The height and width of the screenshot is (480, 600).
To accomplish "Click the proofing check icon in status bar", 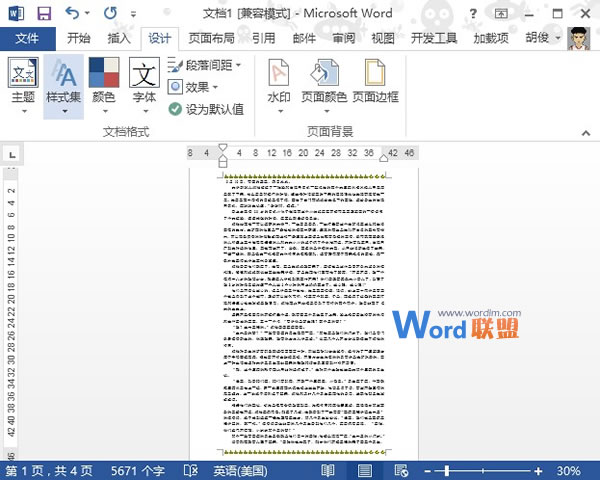I will coord(191,471).
